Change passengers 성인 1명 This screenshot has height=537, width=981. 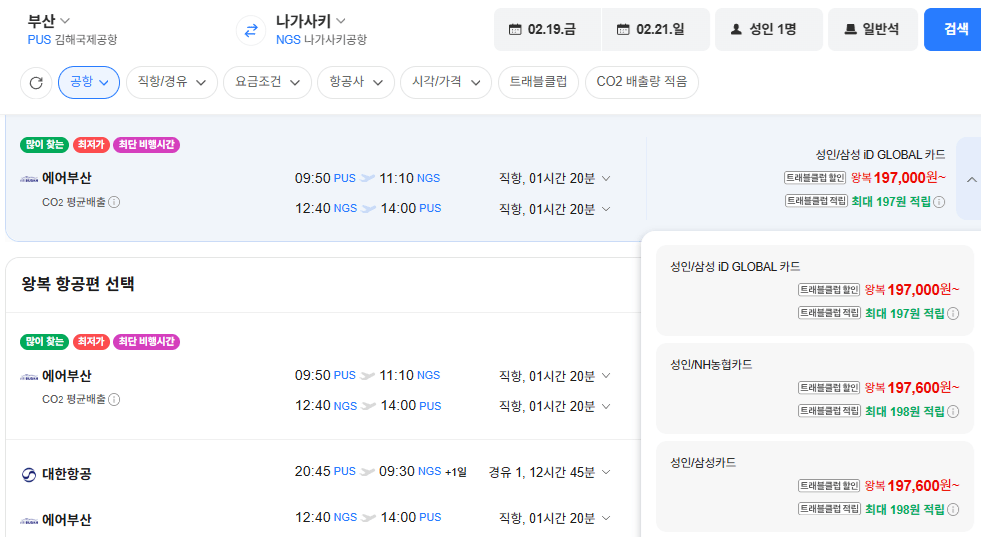[769, 29]
